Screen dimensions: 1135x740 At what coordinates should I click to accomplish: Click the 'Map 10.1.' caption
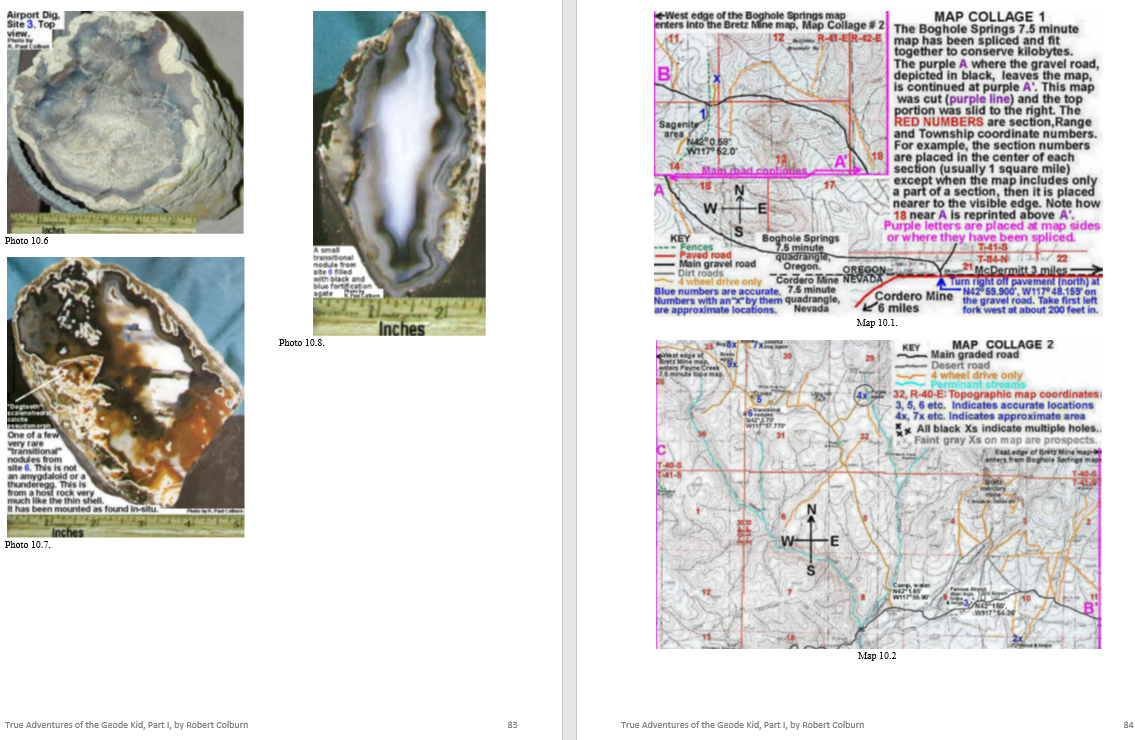coord(877,323)
